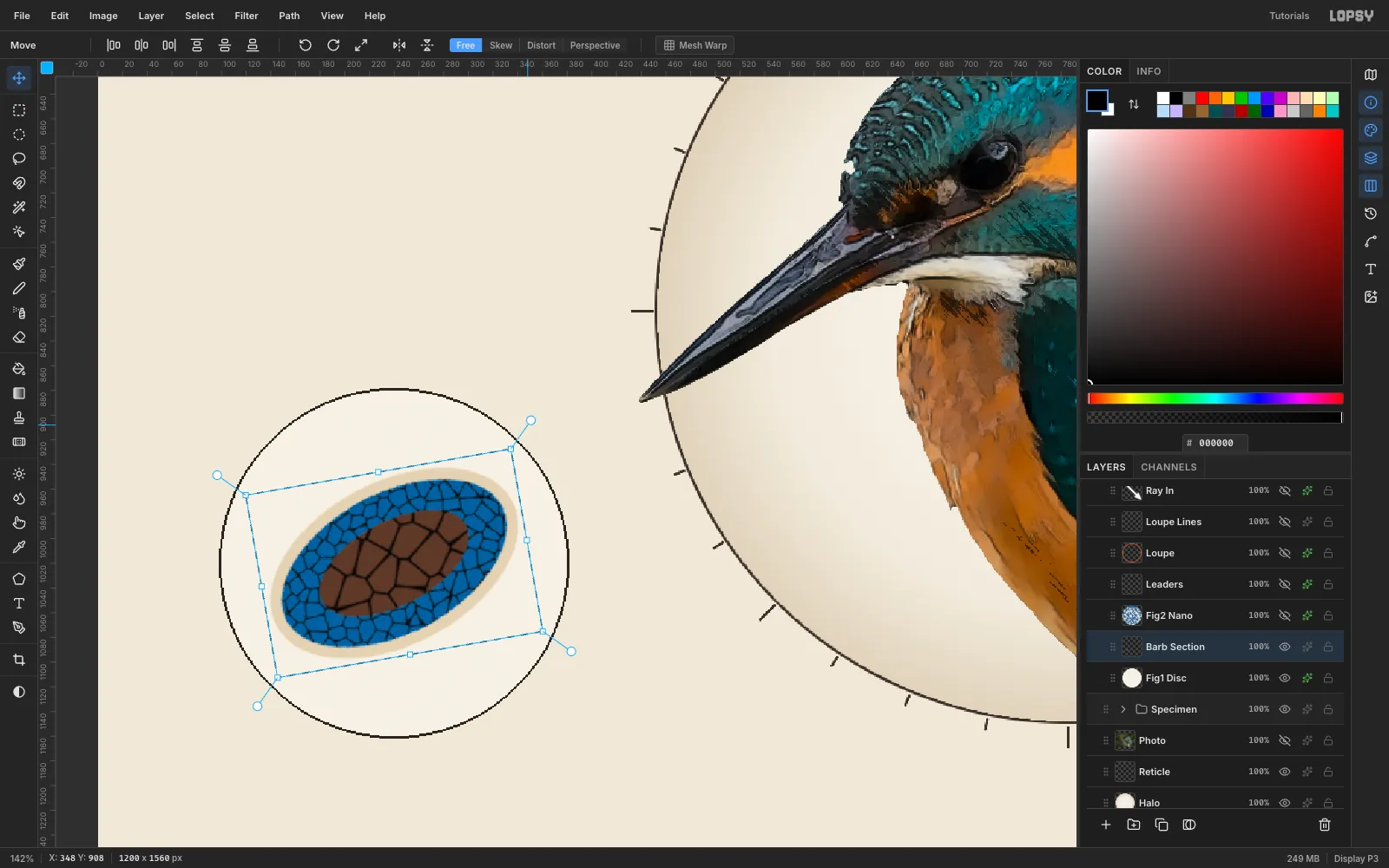
Task: Switch to the Channels tab
Action: coord(1168,467)
